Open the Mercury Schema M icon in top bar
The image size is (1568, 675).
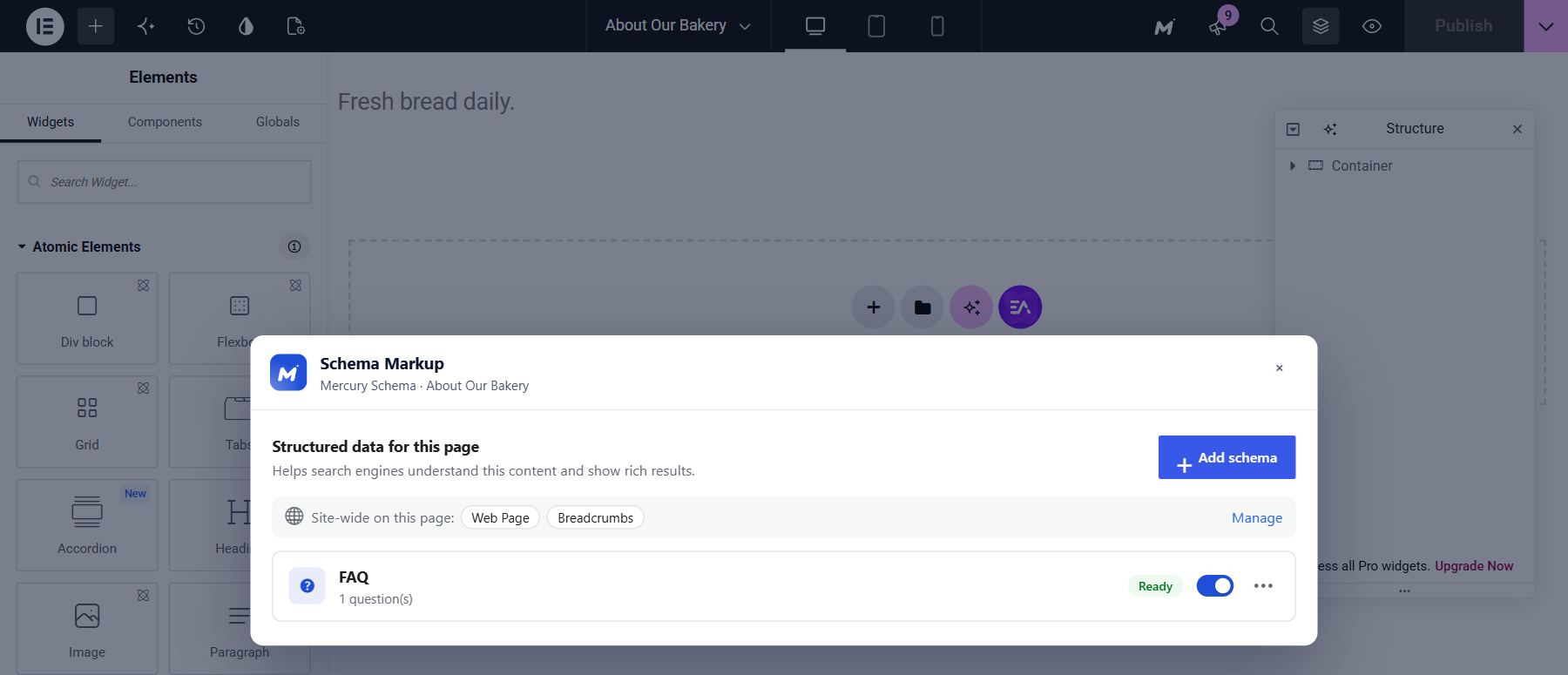[1165, 27]
